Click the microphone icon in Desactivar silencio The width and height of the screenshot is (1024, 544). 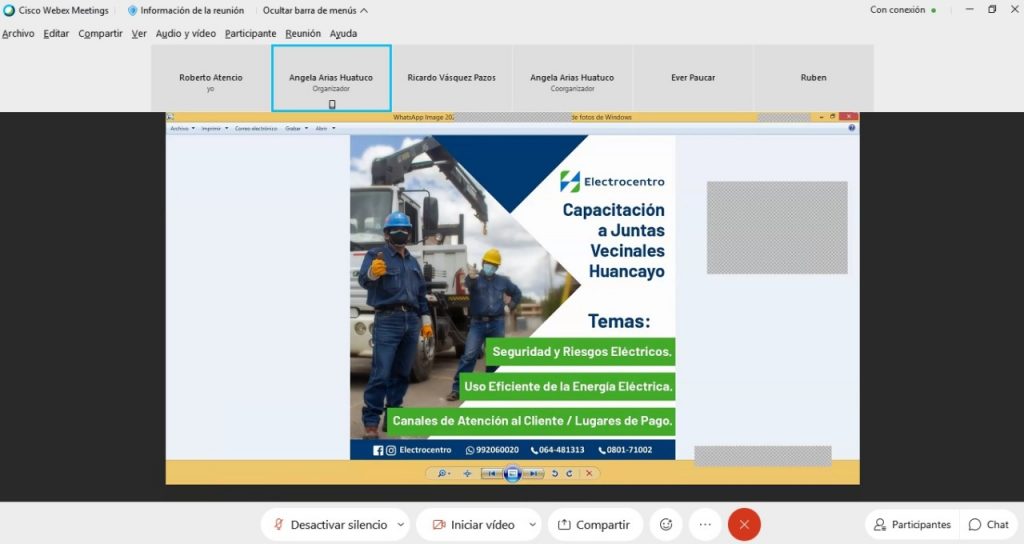tap(279, 524)
